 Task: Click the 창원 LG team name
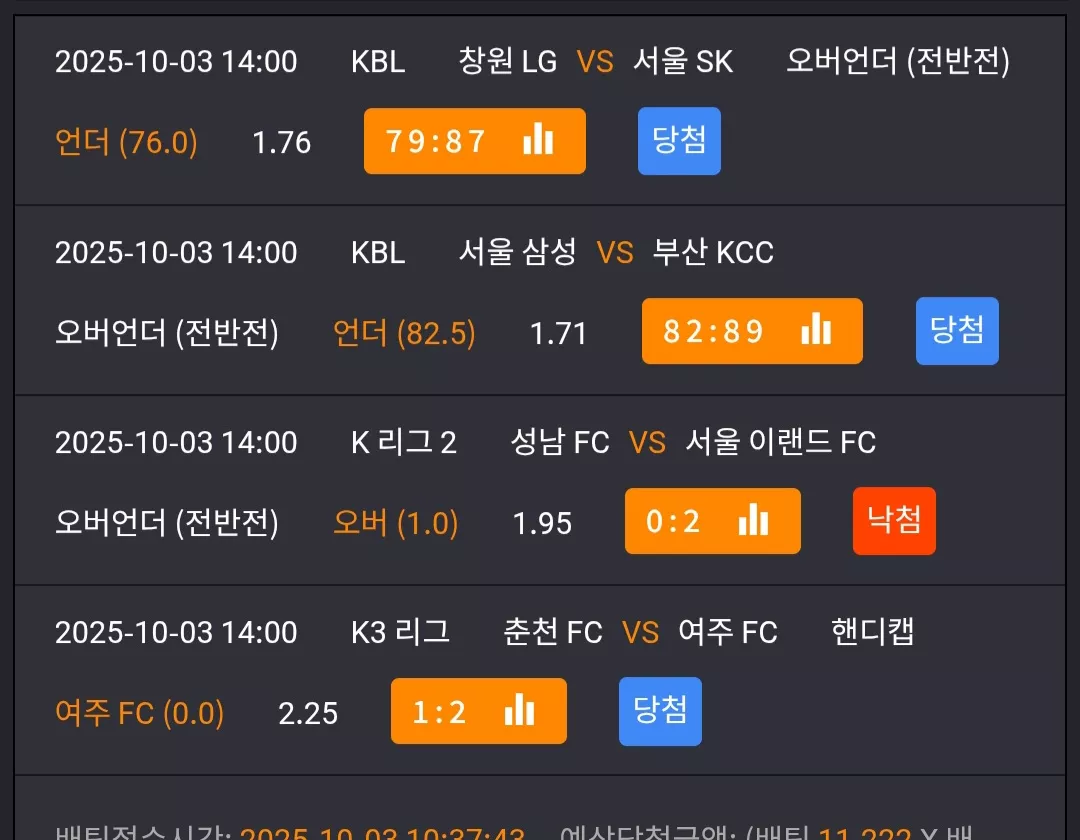tap(508, 61)
